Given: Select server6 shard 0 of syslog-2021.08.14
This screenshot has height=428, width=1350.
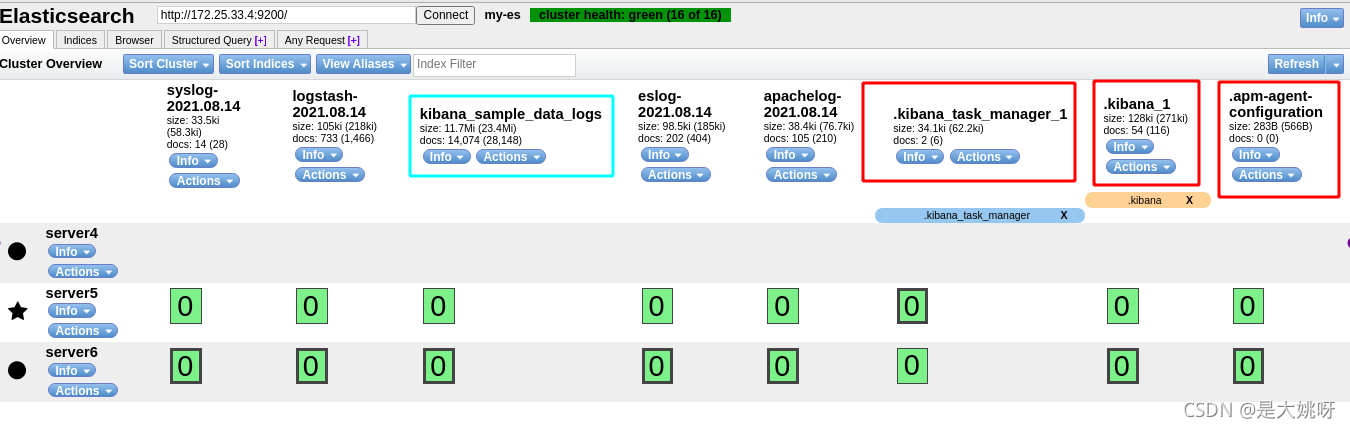Looking at the screenshot, I should [x=186, y=366].
